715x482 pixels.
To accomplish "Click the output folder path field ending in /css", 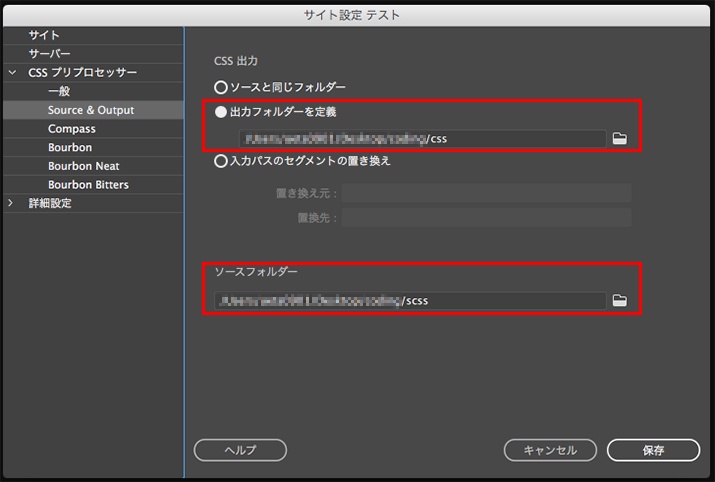I will click(x=410, y=138).
